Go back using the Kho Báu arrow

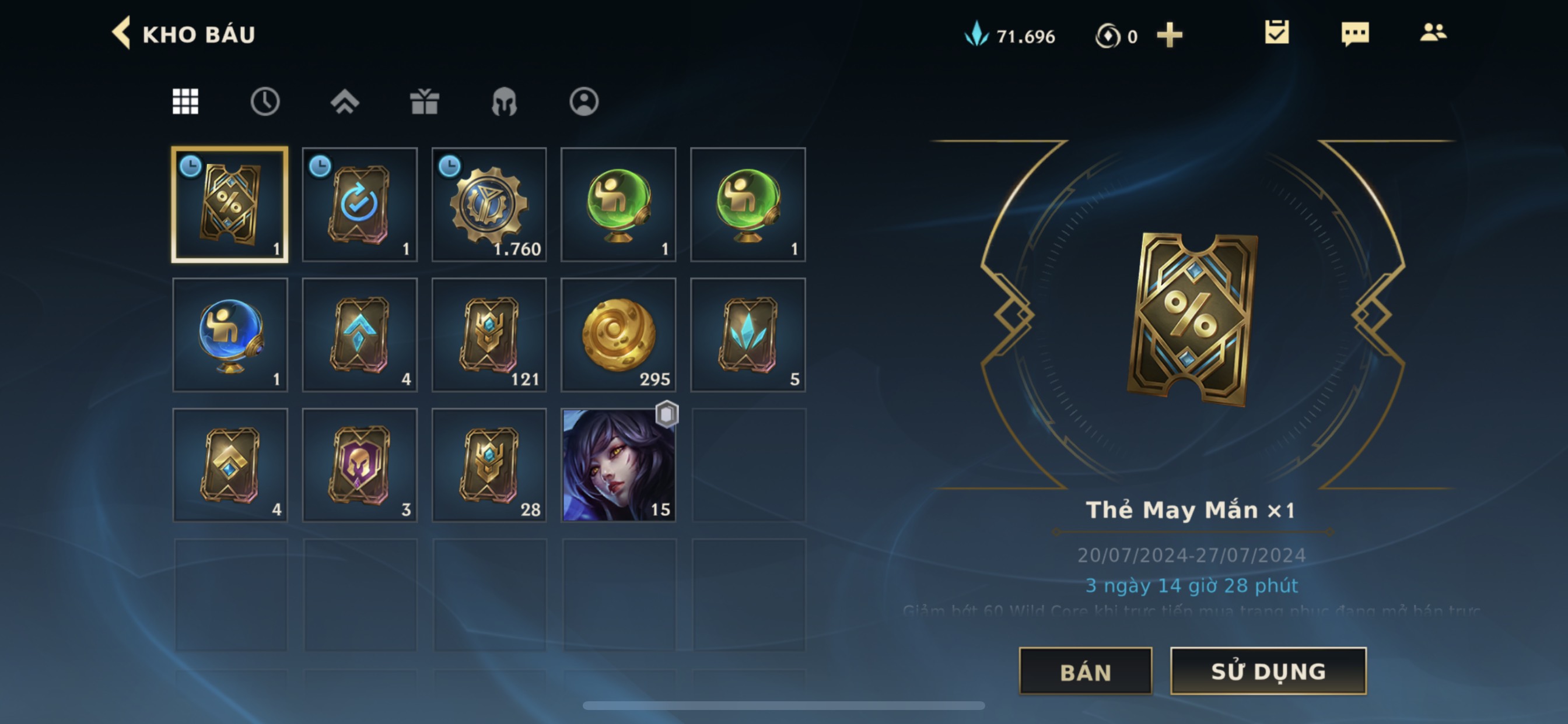point(121,33)
